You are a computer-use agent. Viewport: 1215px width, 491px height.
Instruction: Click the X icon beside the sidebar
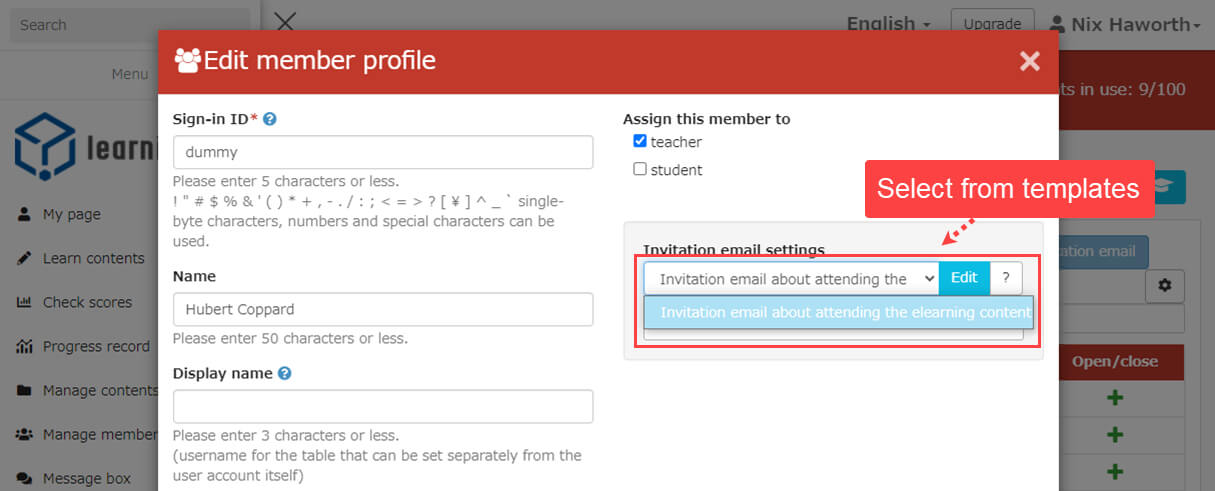coord(285,22)
